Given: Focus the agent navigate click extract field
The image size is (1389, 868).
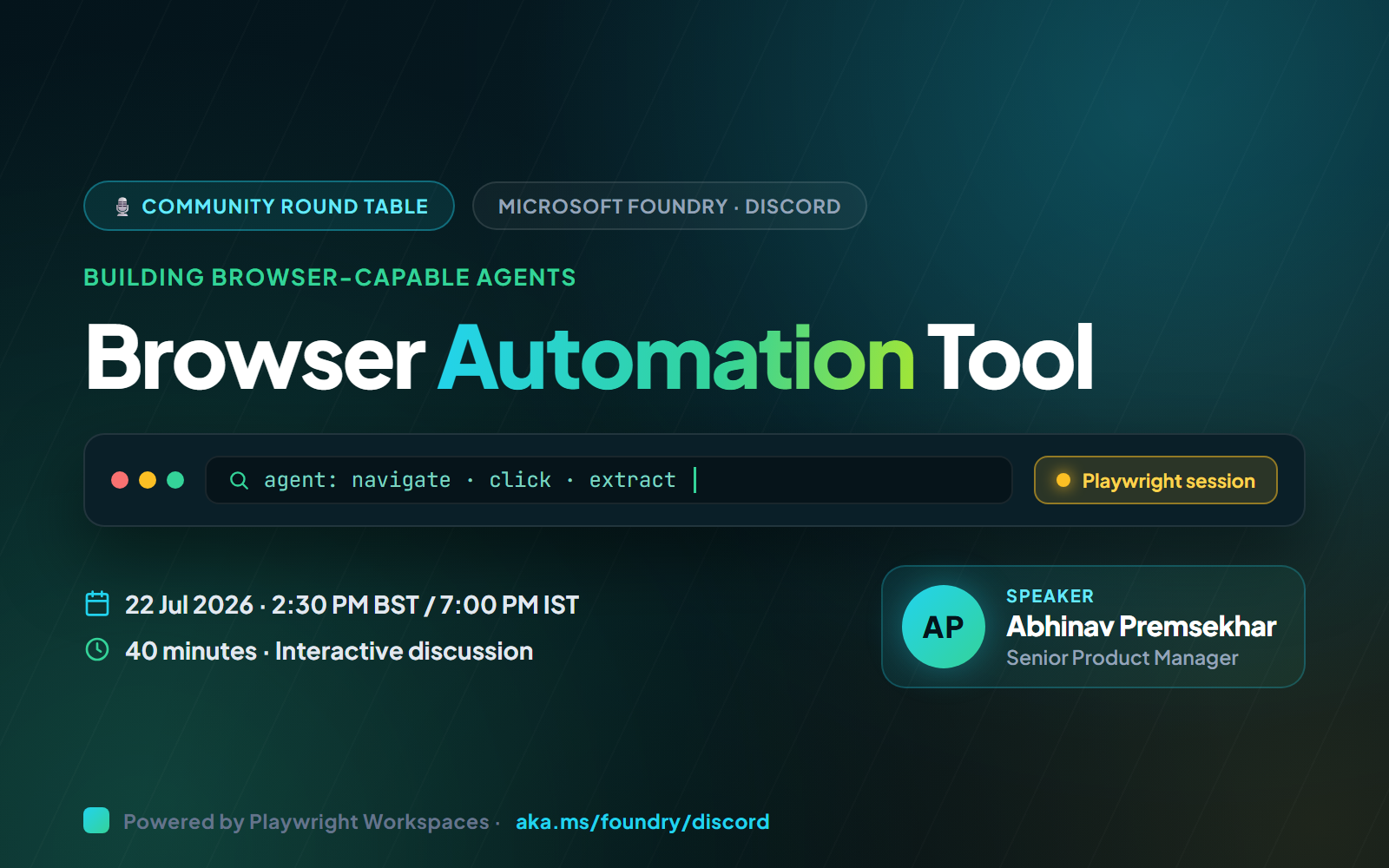Looking at the screenshot, I should [609, 480].
